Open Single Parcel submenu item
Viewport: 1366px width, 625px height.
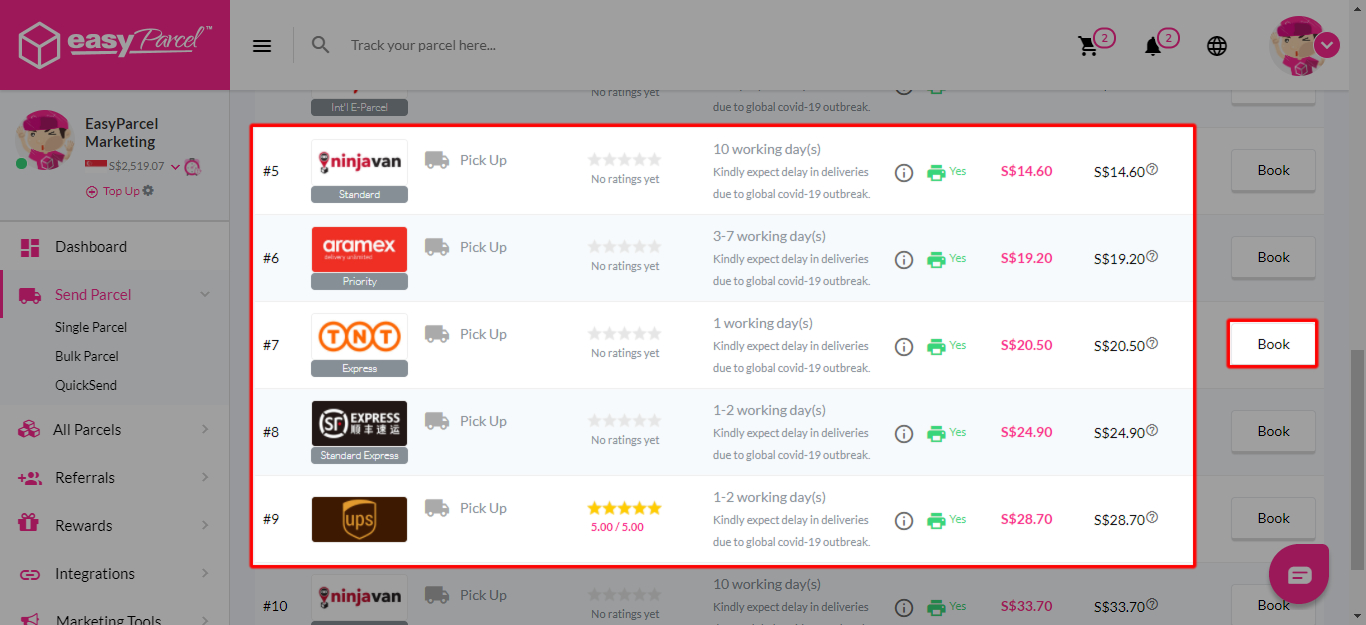pyautogui.click(x=91, y=327)
